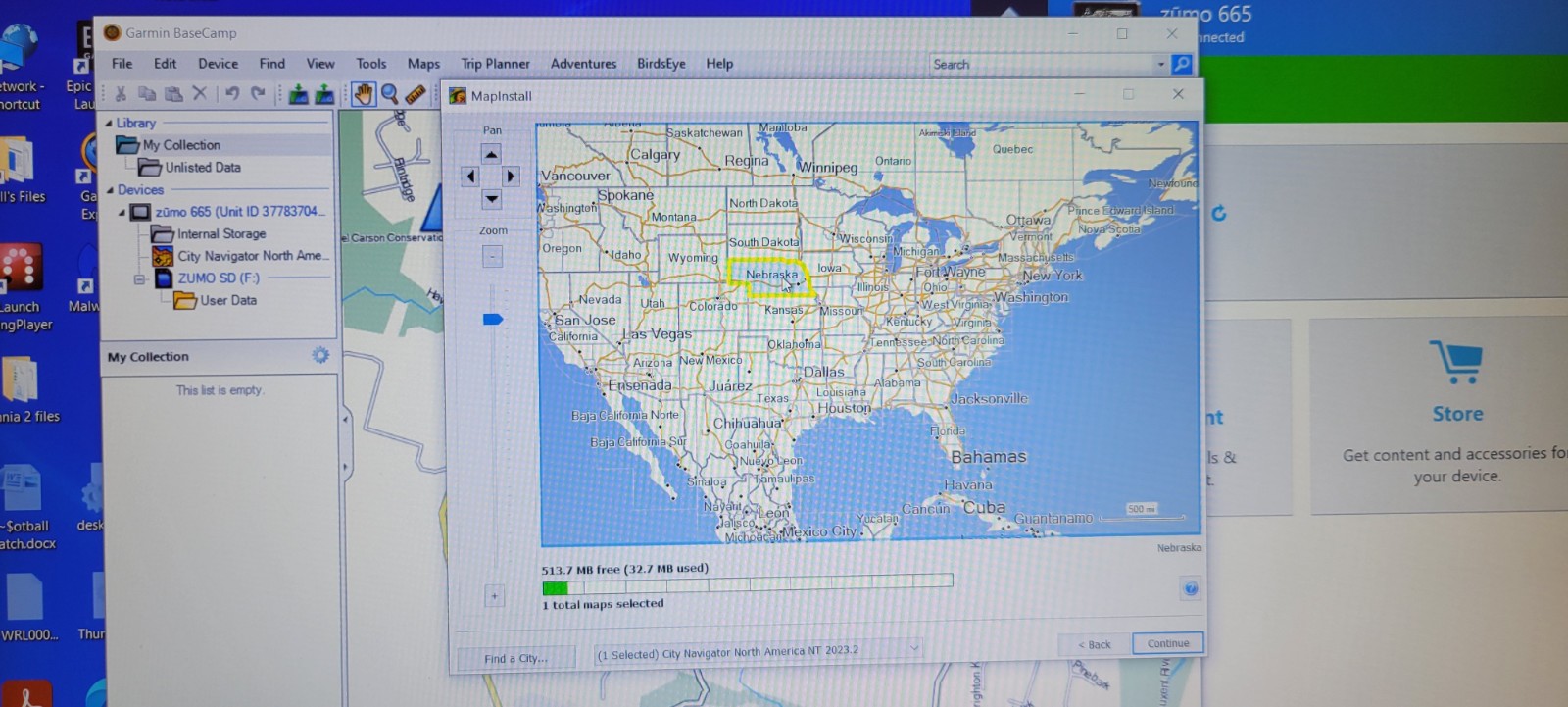Screen dimensions: 1568x707
Task: Pan the MapInstall map up
Action: tap(492, 154)
